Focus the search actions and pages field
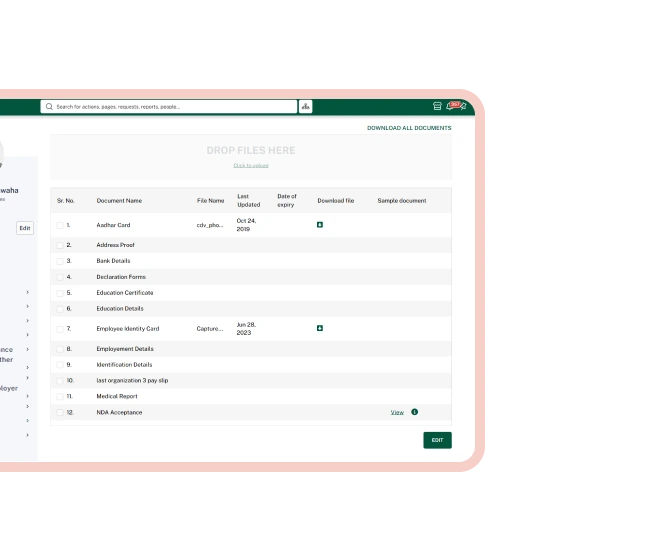 (x=170, y=106)
